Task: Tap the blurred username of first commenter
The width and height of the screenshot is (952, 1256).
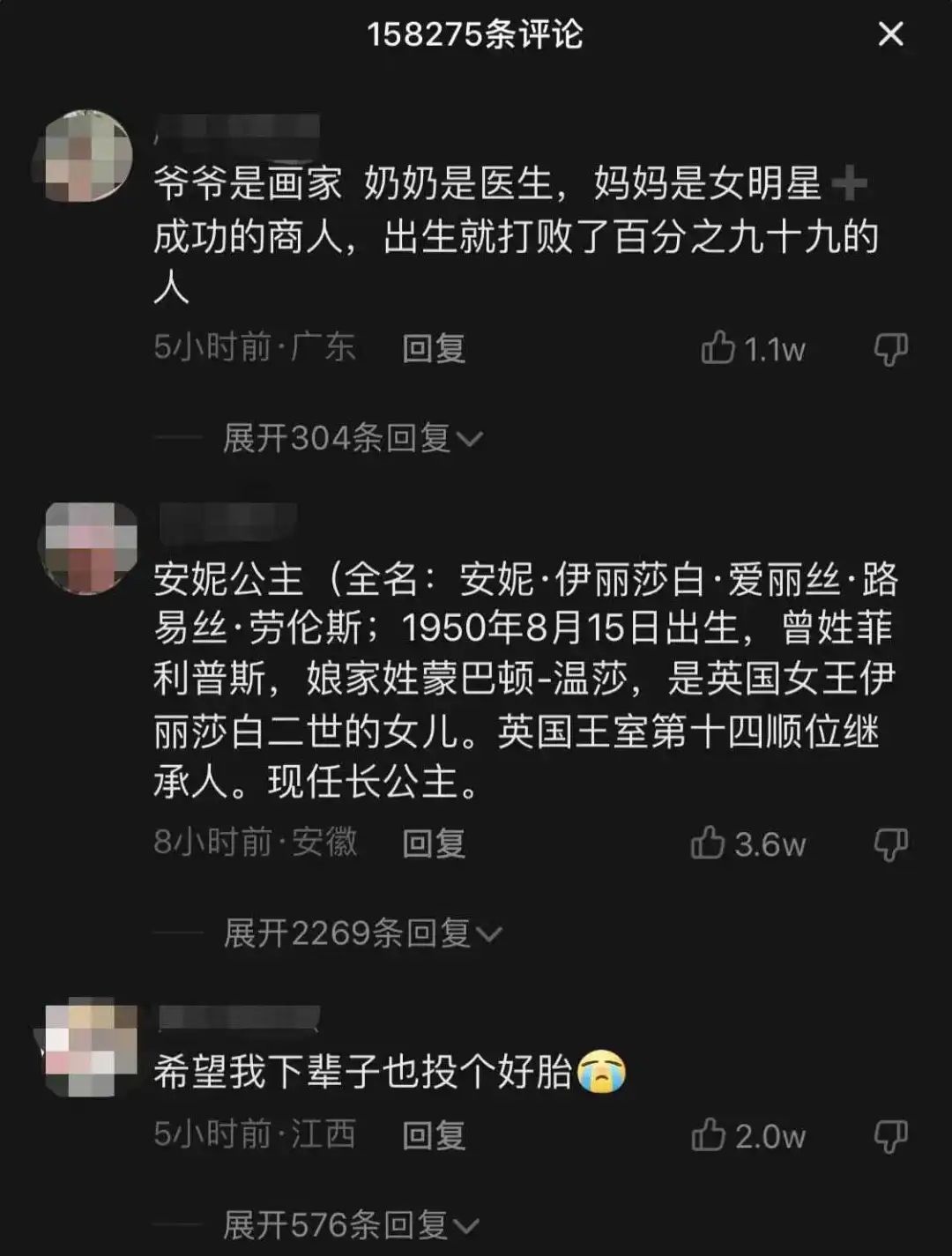Action: click(x=236, y=130)
